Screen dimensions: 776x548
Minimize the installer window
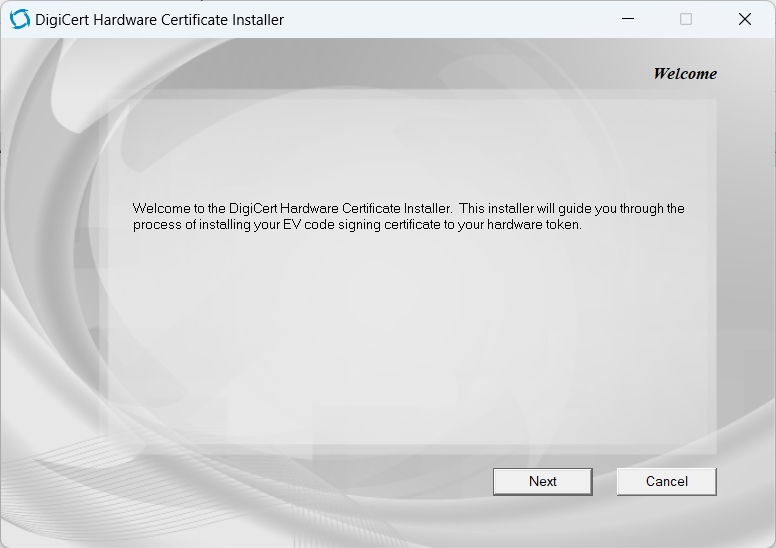click(628, 19)
